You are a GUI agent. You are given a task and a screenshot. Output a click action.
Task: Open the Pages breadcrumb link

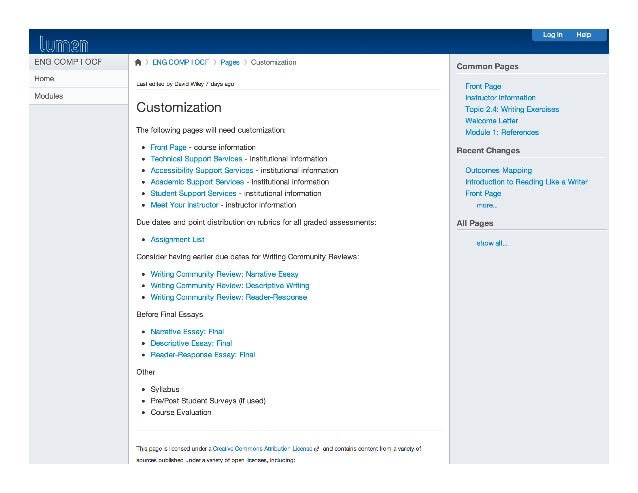click(x=229, y=62)
